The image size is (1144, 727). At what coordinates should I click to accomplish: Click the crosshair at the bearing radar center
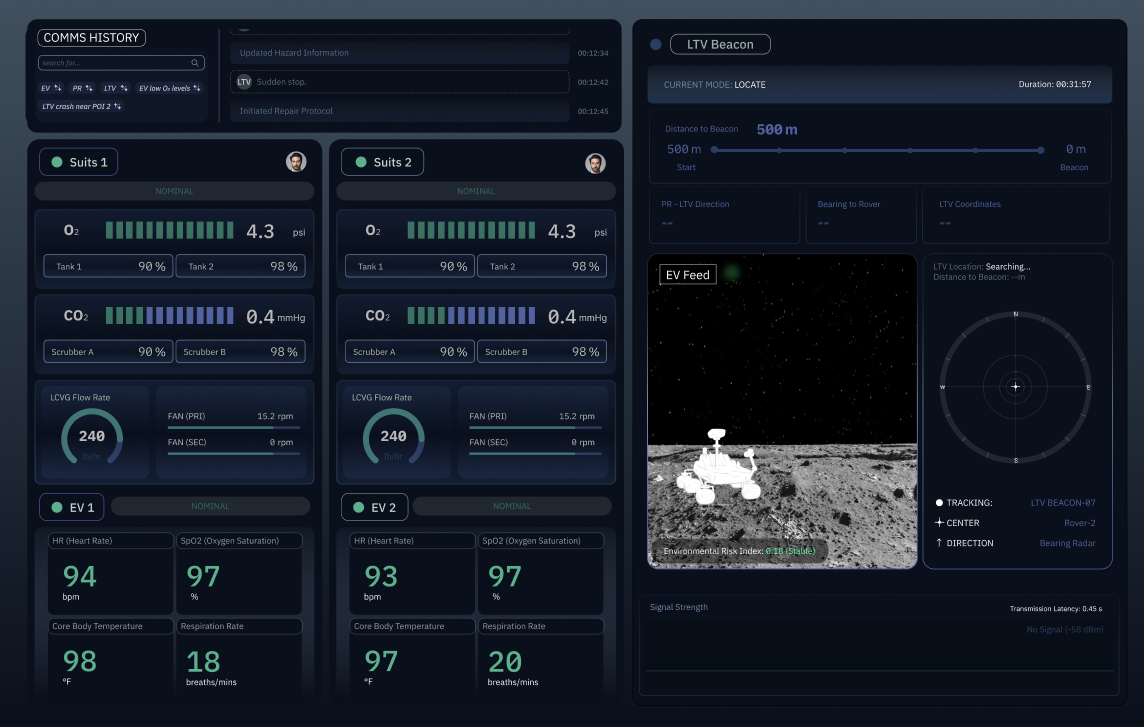pos(1016,387)
